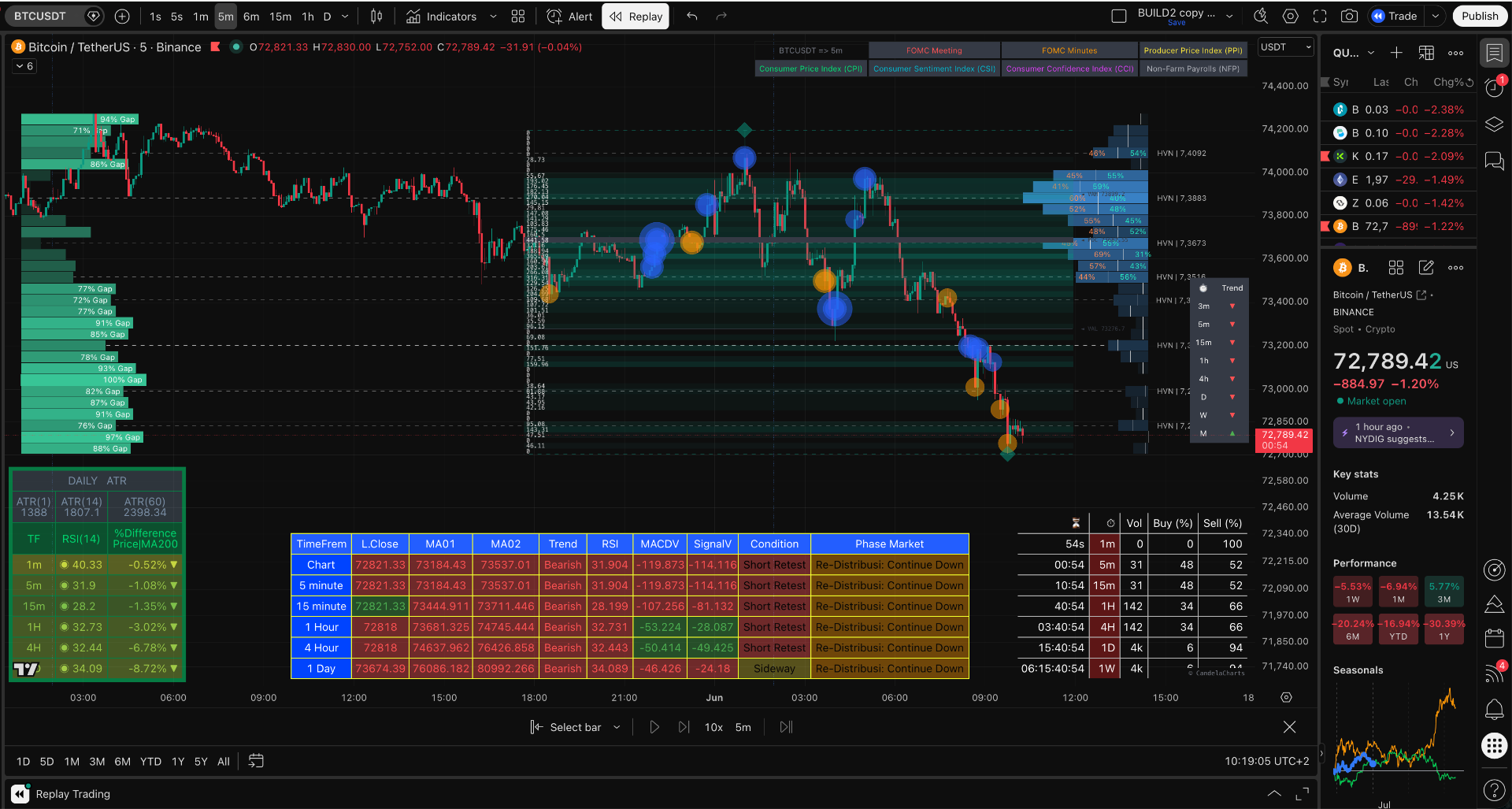
Task: Open the calendar icon in right sidebar
Action: tap(1494, 637)
